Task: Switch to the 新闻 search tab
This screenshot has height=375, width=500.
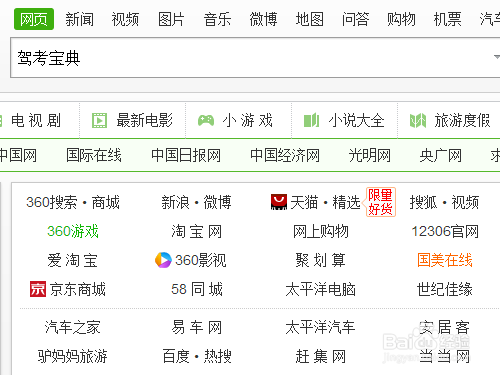Action: [79, 19]
